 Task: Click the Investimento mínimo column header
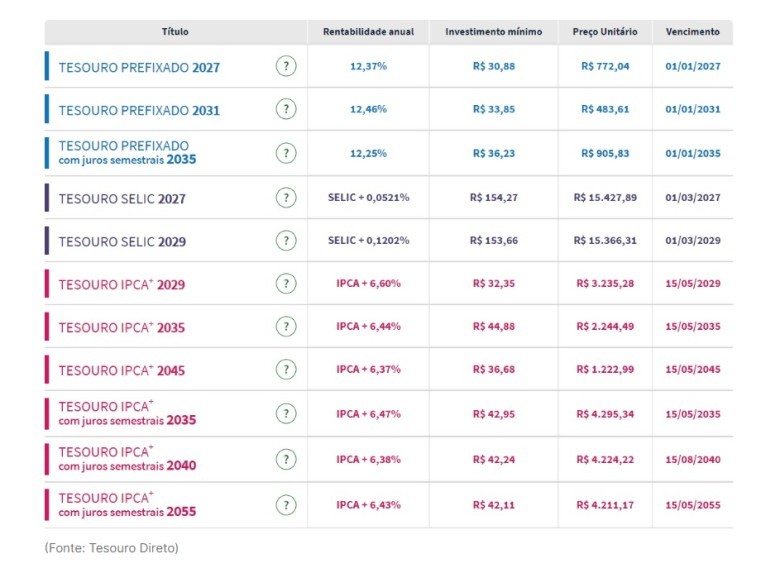click(493, 32)
